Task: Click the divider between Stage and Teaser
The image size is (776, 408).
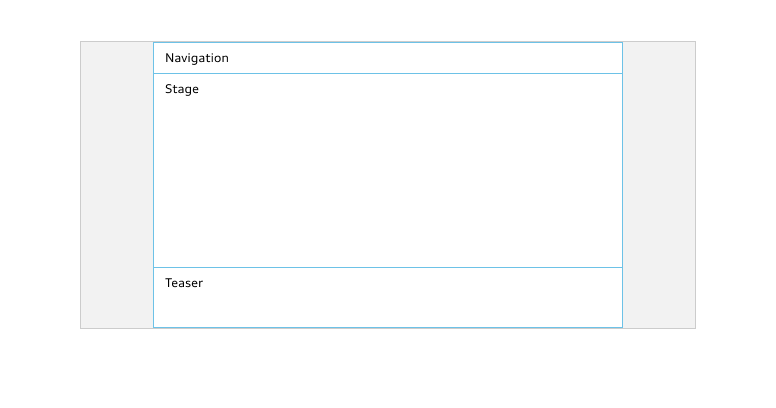Action: pos(388,267)
